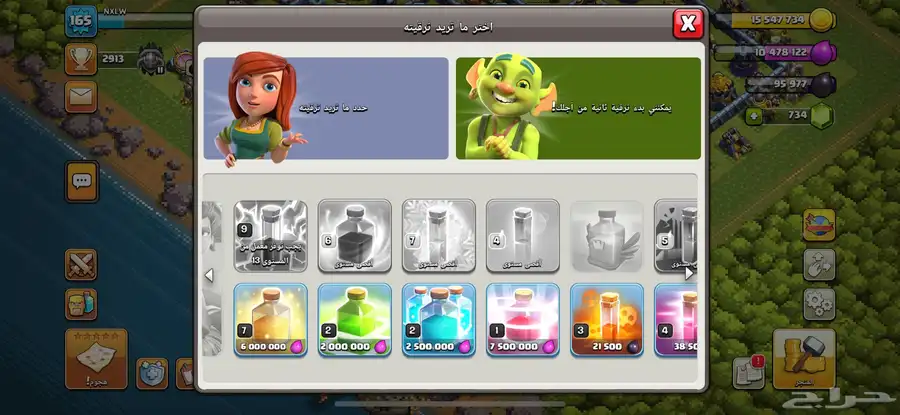Tap the gems counter 734
The width and height of the screenshot is (900, 415).
[797, 115]
